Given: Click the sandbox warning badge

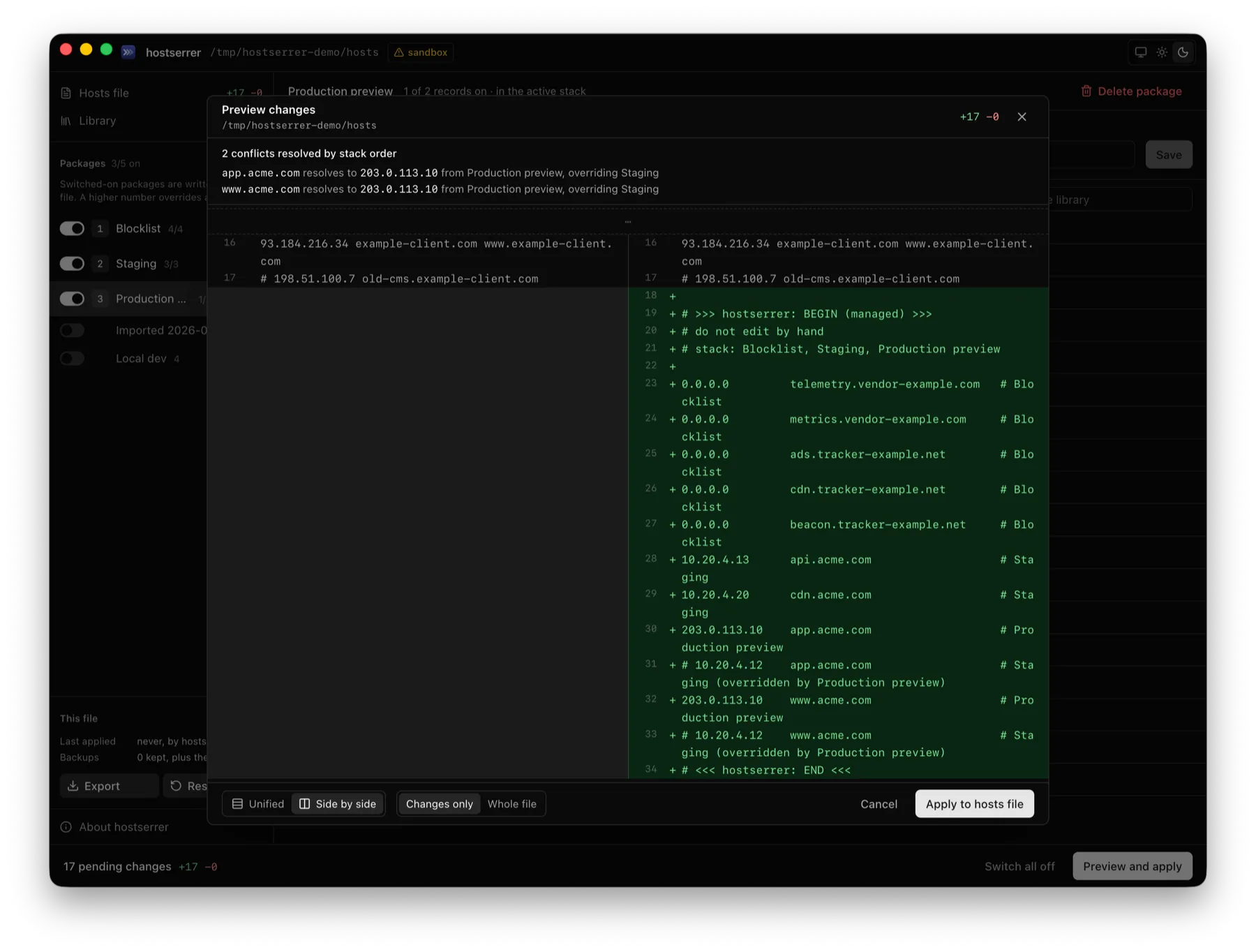Looking at the screenshot, I should 421,52.
